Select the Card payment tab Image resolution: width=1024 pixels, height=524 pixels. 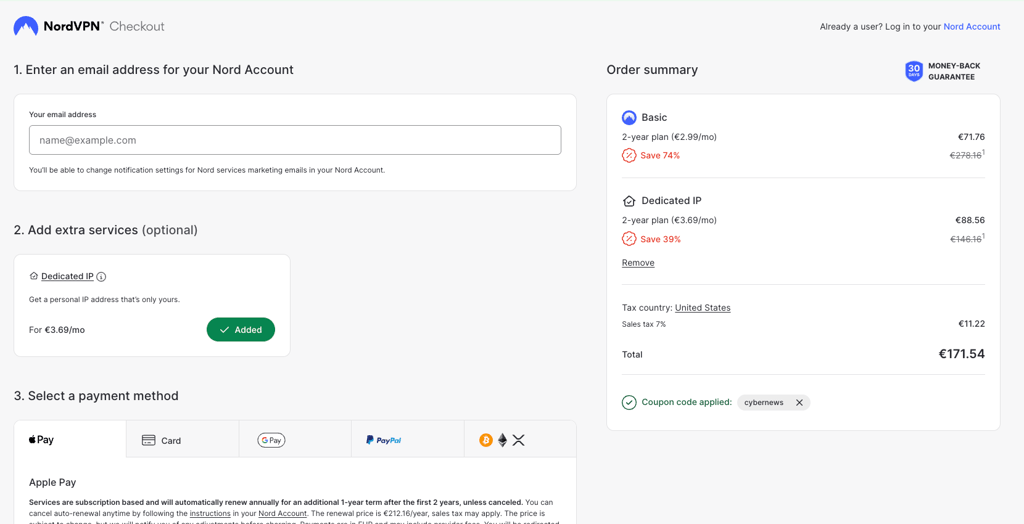tap(182, 440)
